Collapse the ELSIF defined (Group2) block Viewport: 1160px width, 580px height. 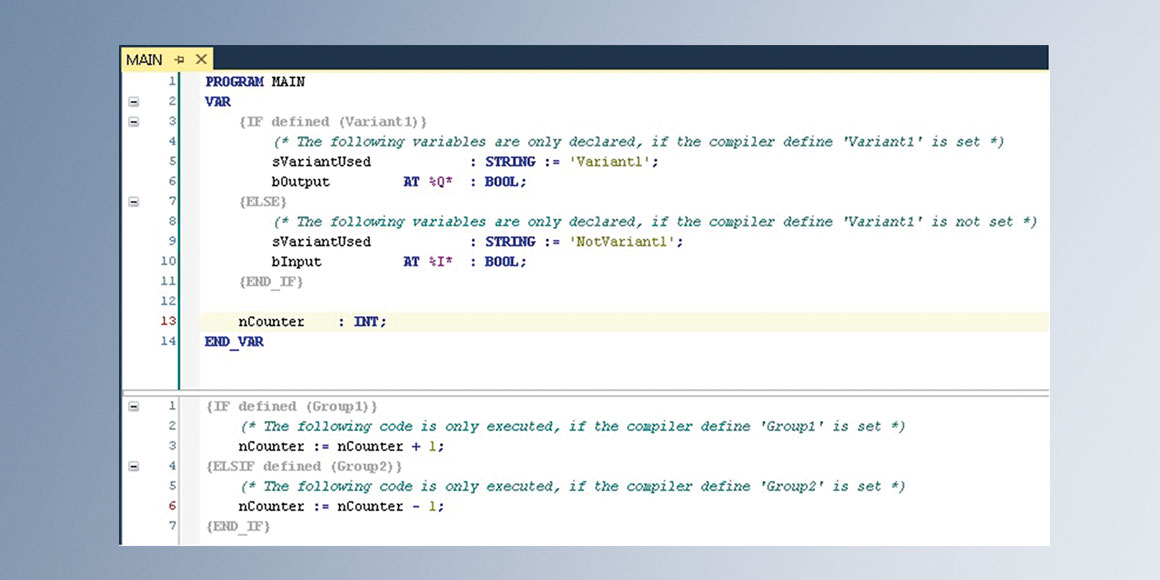134,467
